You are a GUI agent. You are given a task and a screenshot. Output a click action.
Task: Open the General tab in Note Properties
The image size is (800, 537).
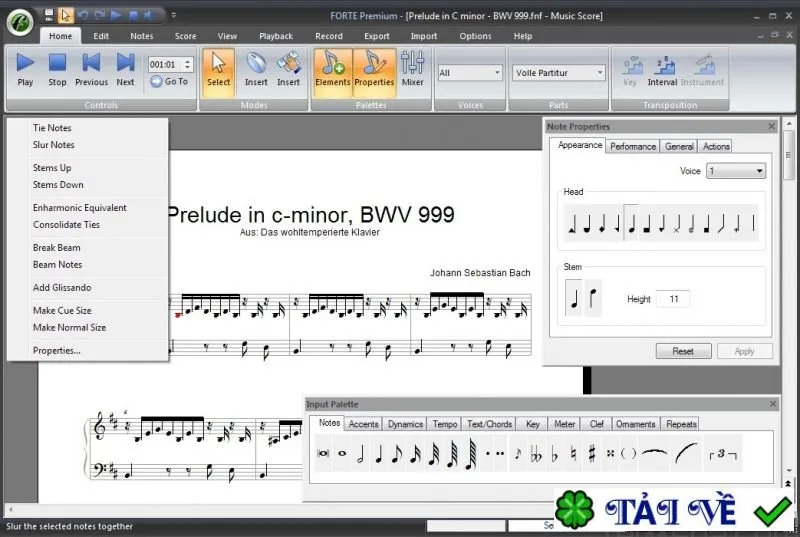[679, 146]
